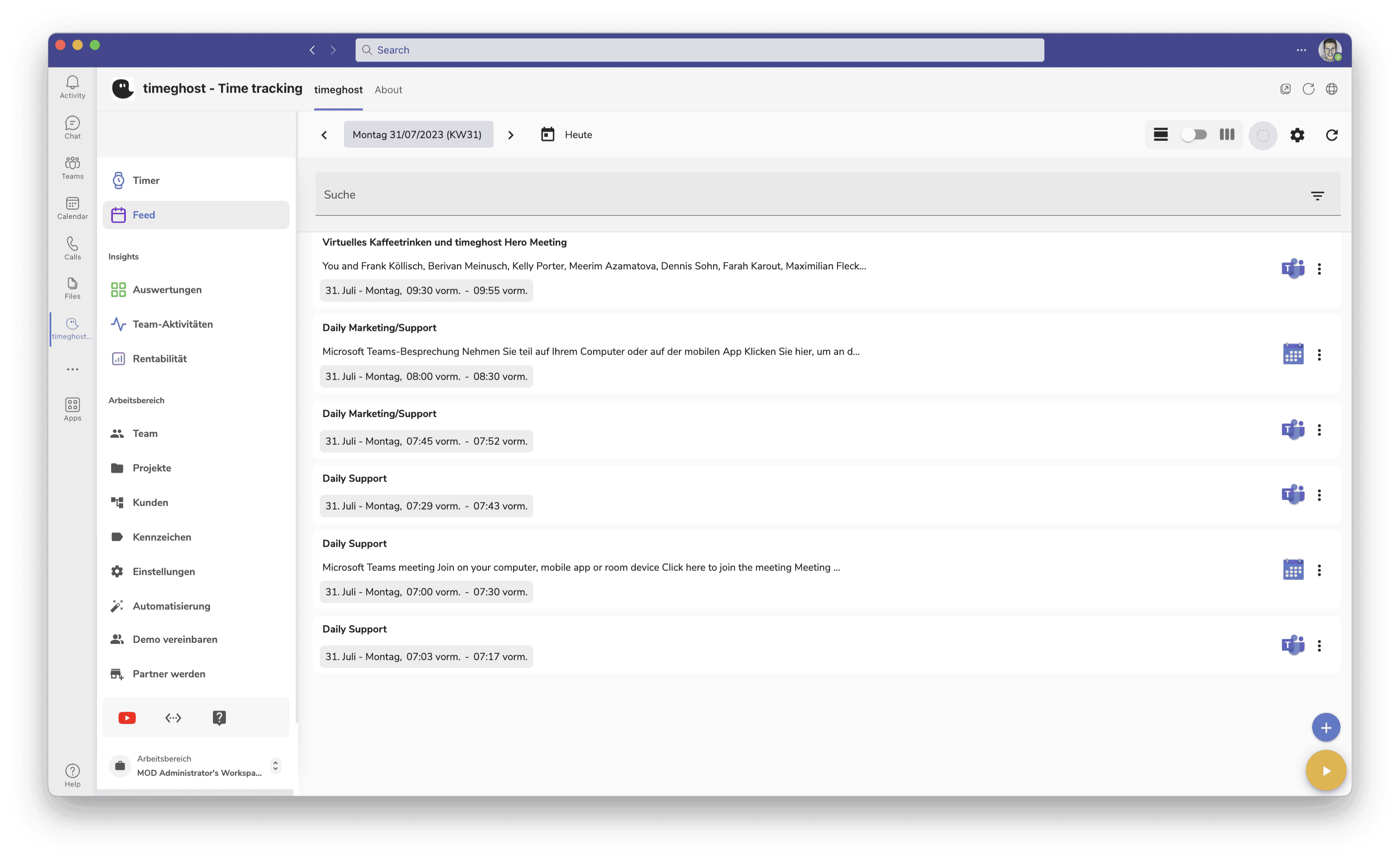This screenshot has height=860, width=1400.
Task: Open Teams section in the sidebar
Action: tap(72, 168)
